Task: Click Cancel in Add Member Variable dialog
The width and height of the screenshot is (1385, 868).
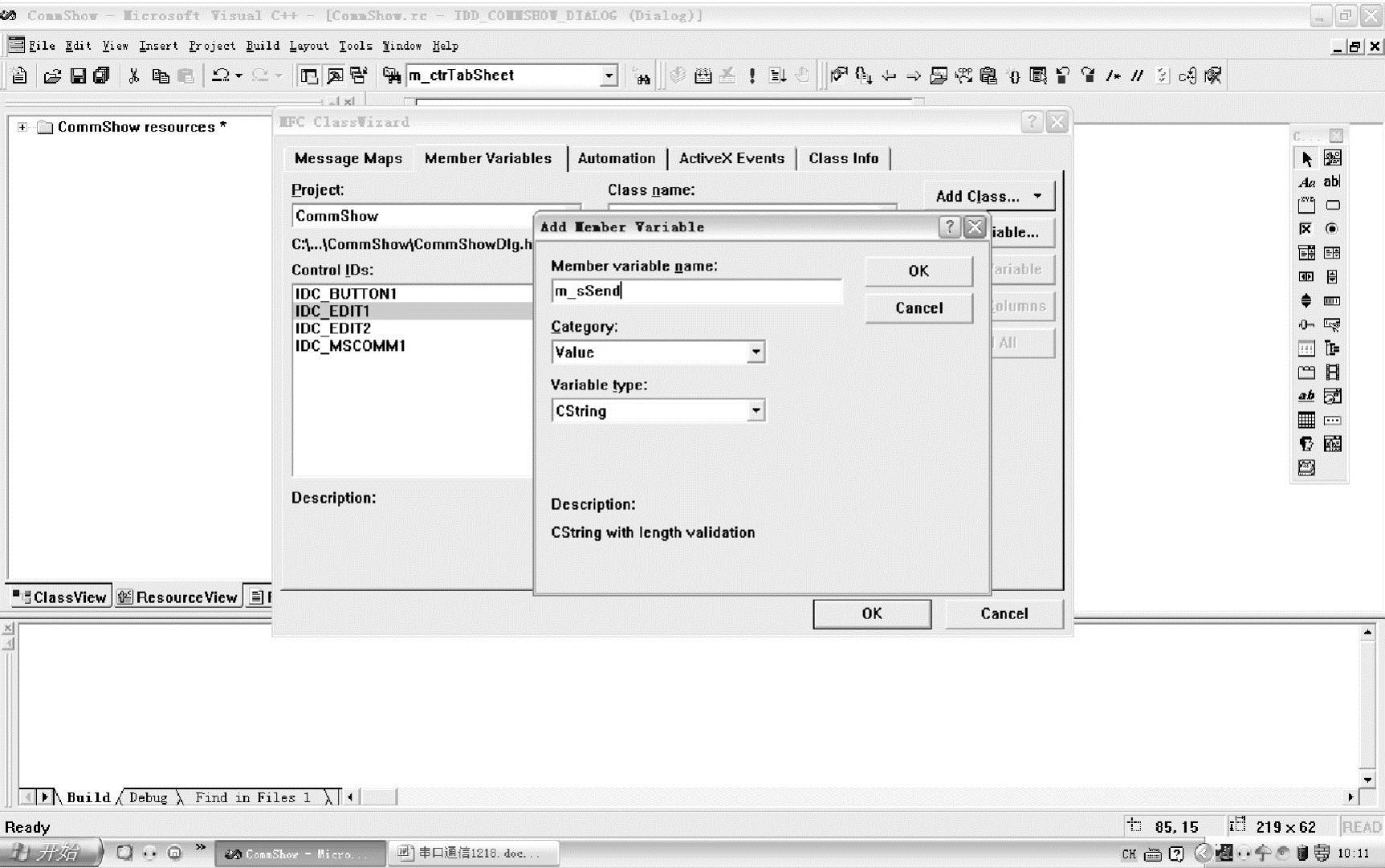Action: [919, 308]
